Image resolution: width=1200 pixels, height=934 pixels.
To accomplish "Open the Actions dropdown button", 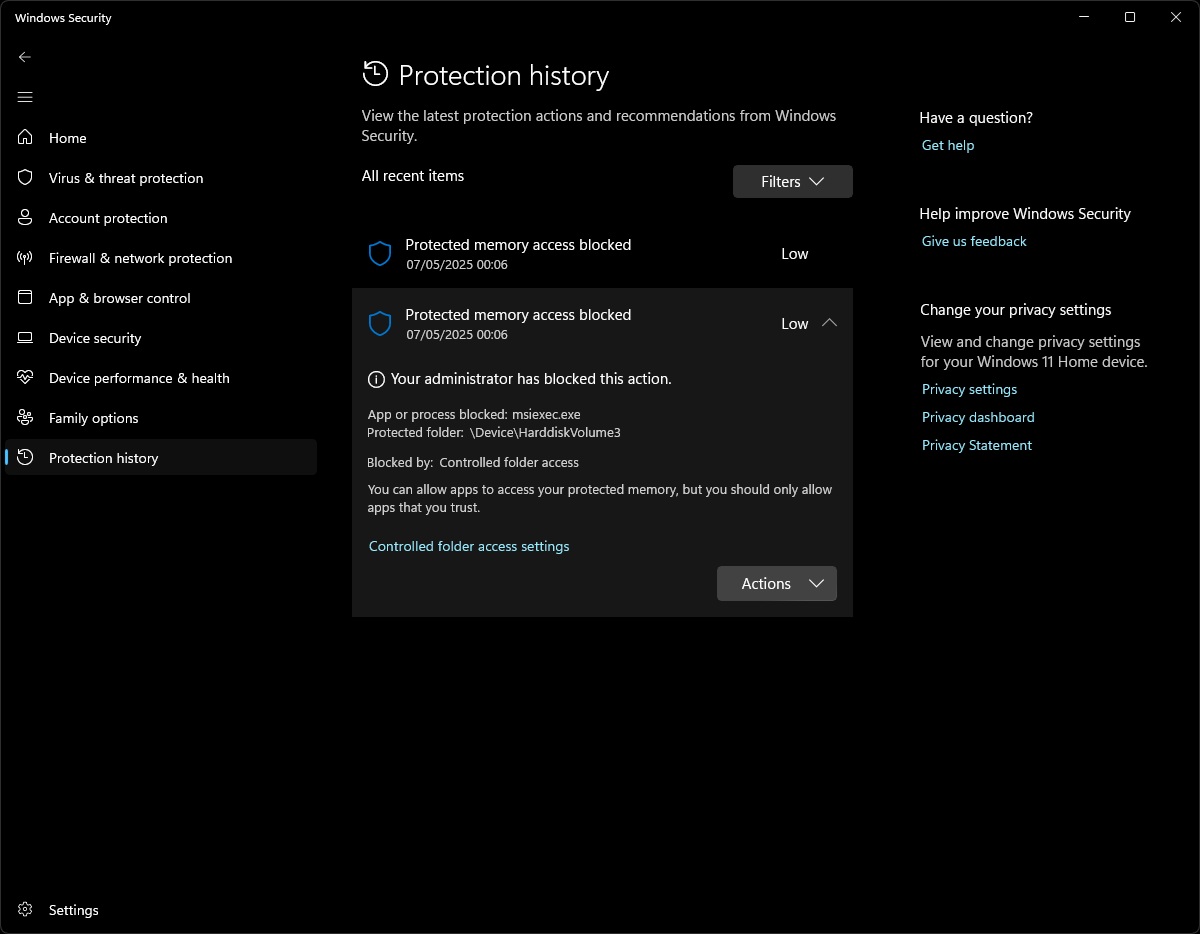I will (x=777, y=584).
